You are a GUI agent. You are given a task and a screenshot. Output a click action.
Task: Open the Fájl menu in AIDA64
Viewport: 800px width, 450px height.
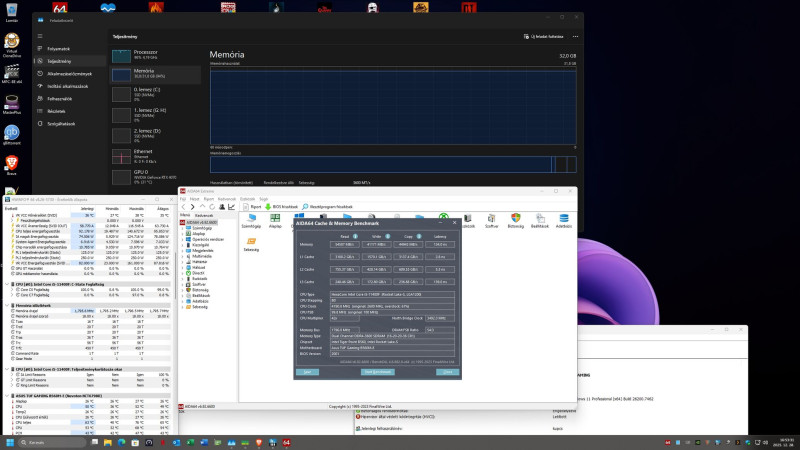(x=184, y=199)
